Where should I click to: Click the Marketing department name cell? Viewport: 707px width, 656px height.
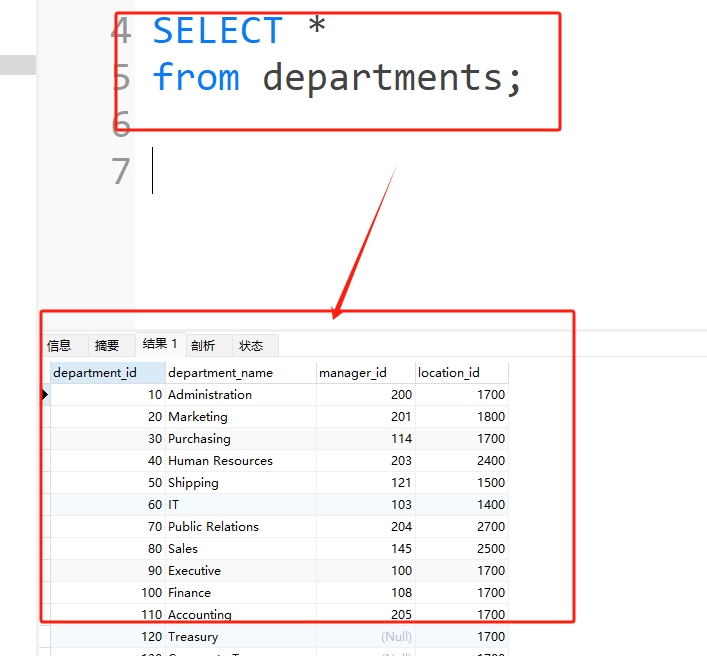click(198, 417)
